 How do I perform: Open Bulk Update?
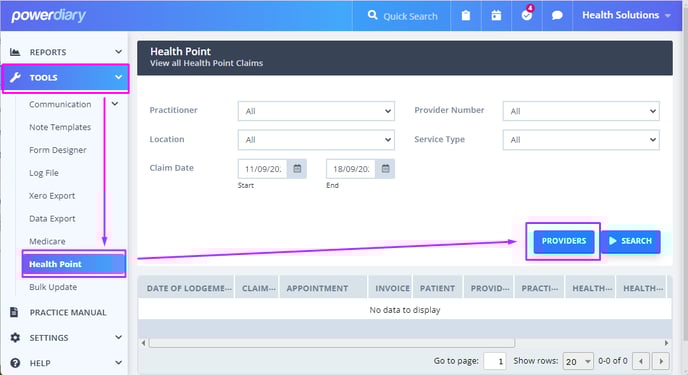point(53,287)
